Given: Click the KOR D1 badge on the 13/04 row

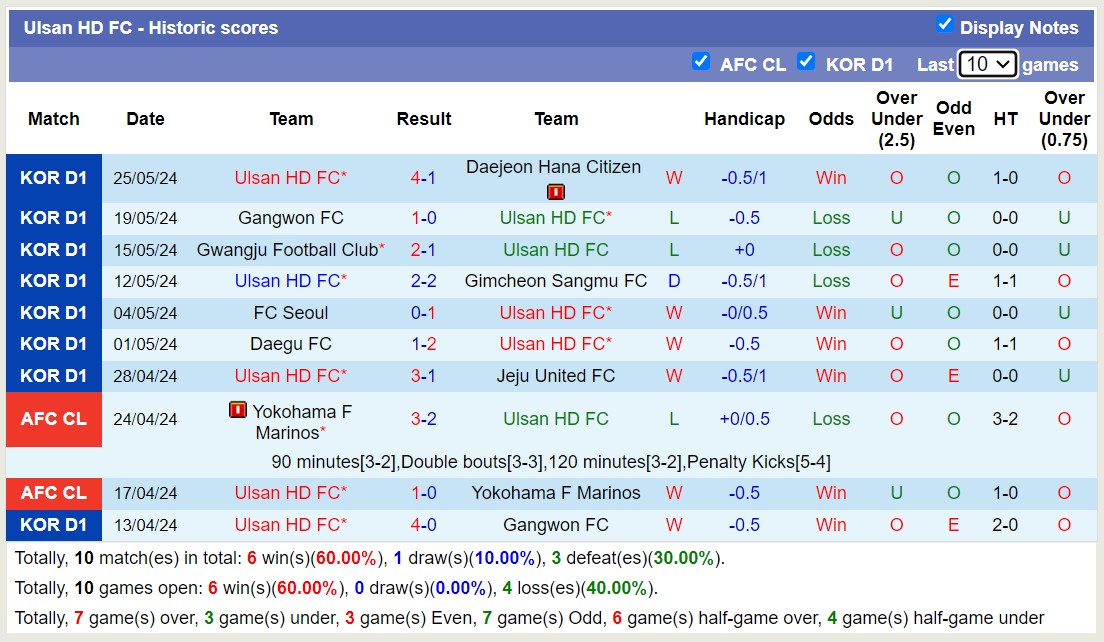Looking at the screenshot, I should coord(54,525).
